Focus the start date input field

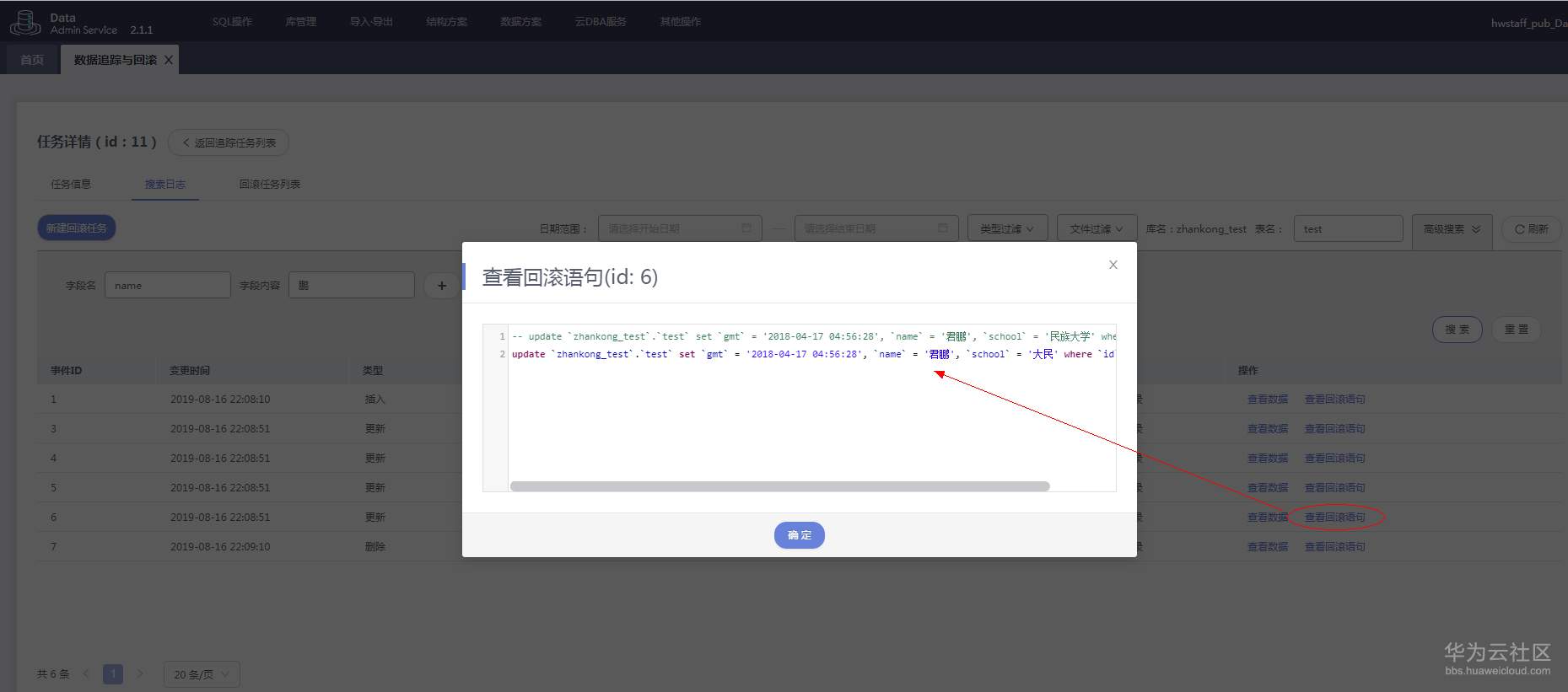click(x=680, y=228)
